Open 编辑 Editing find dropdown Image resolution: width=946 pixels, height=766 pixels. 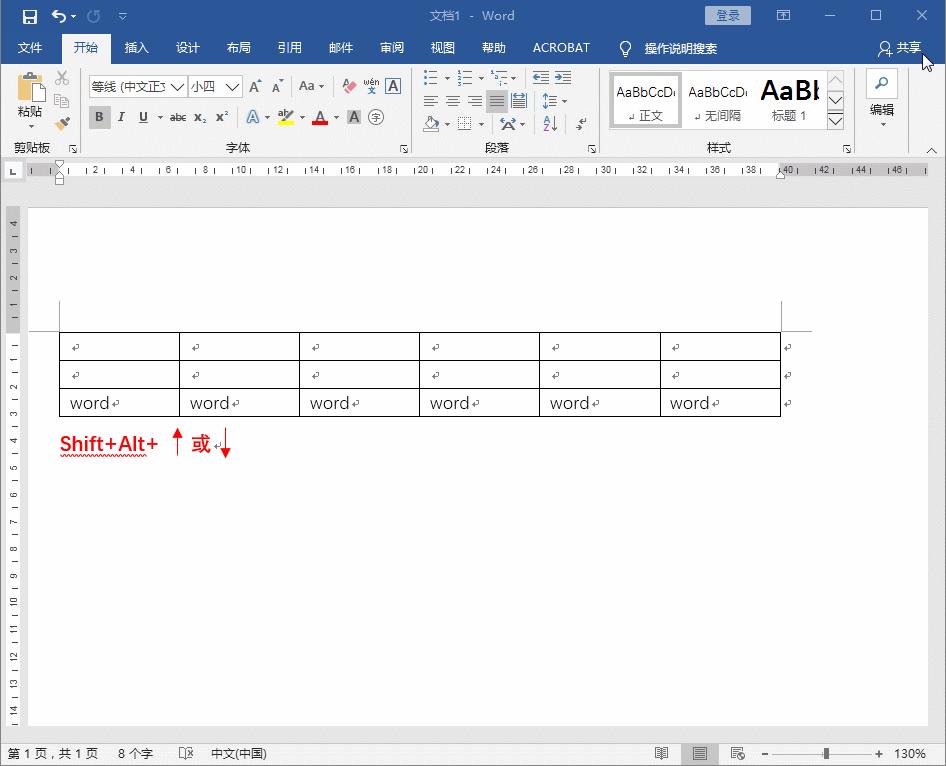pos(881,100)
